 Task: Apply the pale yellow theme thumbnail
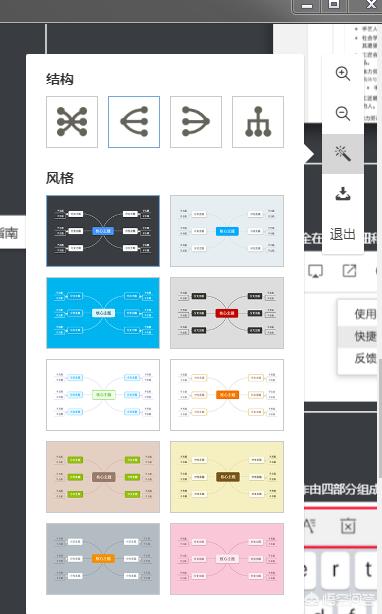[227, 477]
